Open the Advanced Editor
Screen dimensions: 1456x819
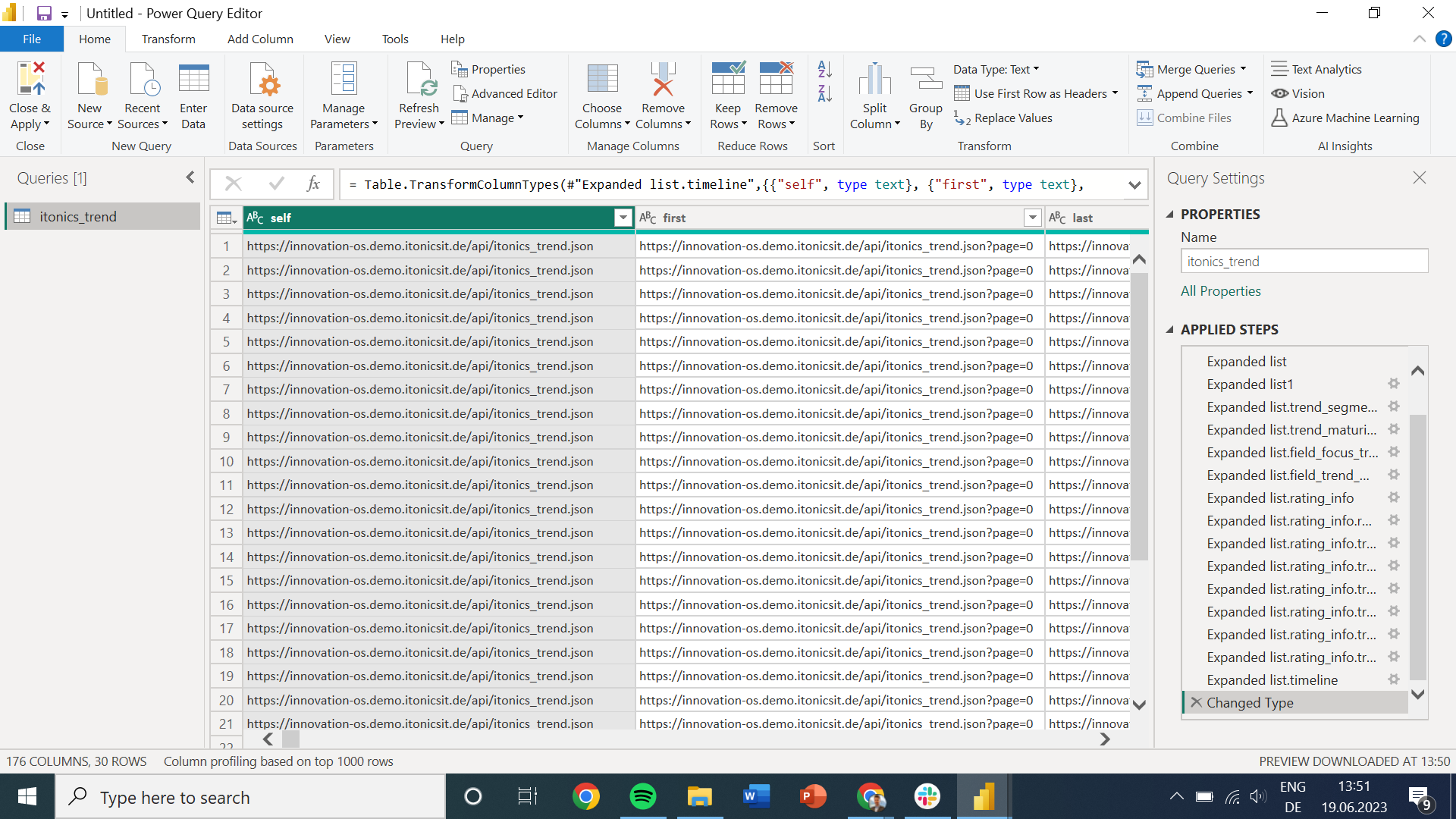tap(505, 93)
